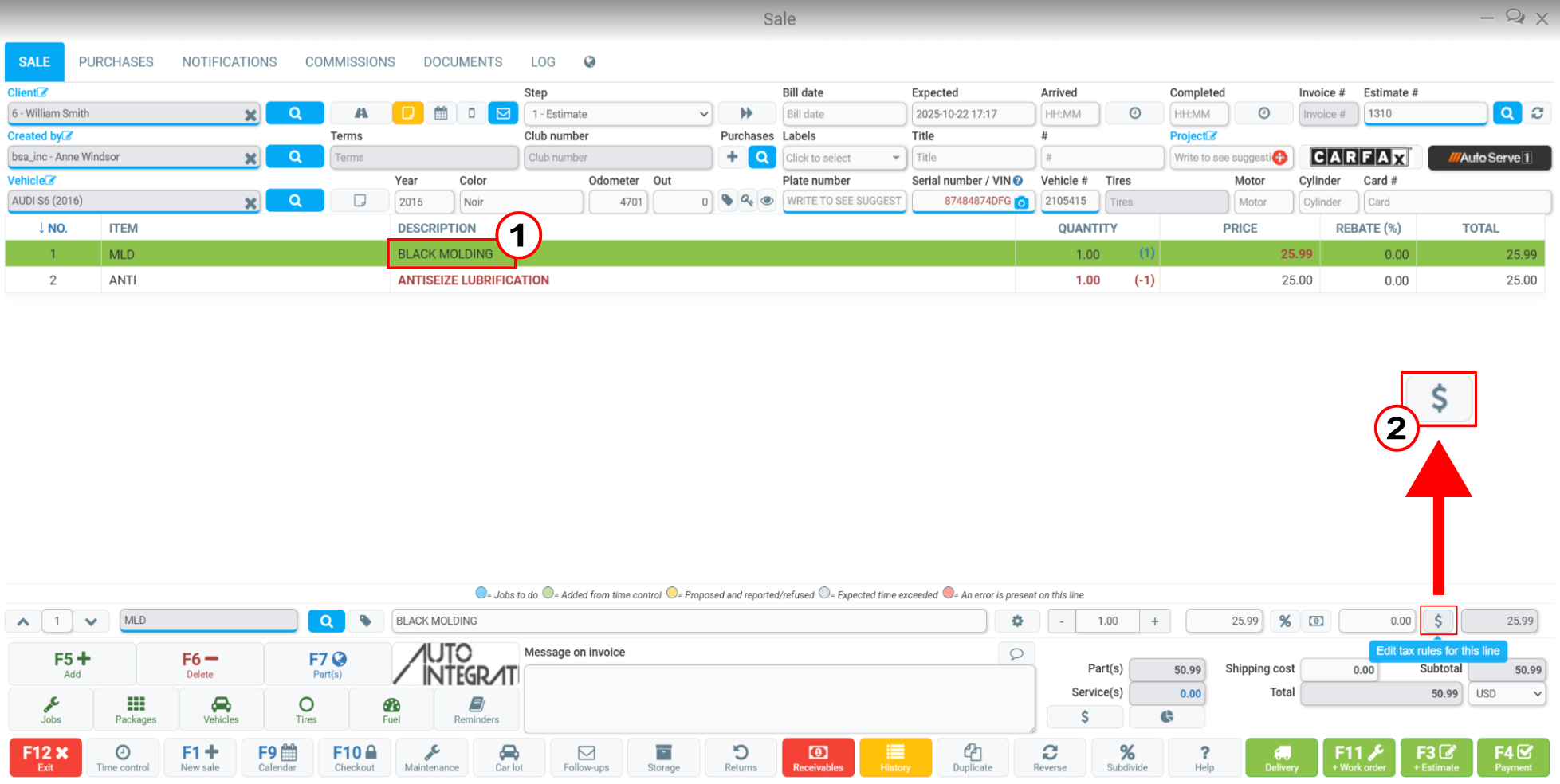This screenshot has height=784, width=1560.
Task: Click the tax rules dollar icon on line
Action: [1438, 621]
